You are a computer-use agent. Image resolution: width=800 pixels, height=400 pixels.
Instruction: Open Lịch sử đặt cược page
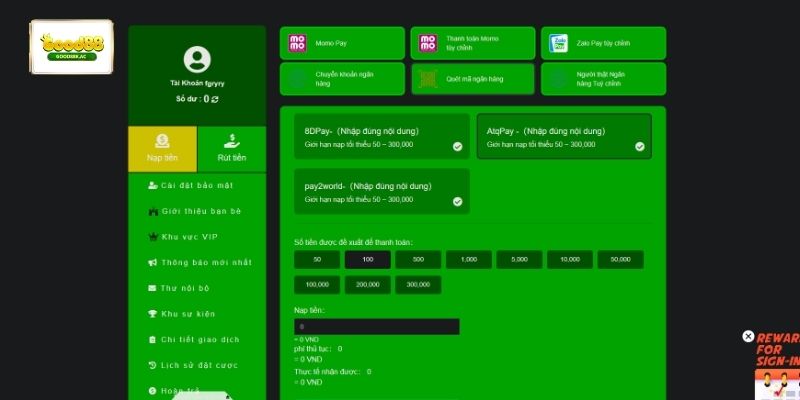click(x=201, y=365)
